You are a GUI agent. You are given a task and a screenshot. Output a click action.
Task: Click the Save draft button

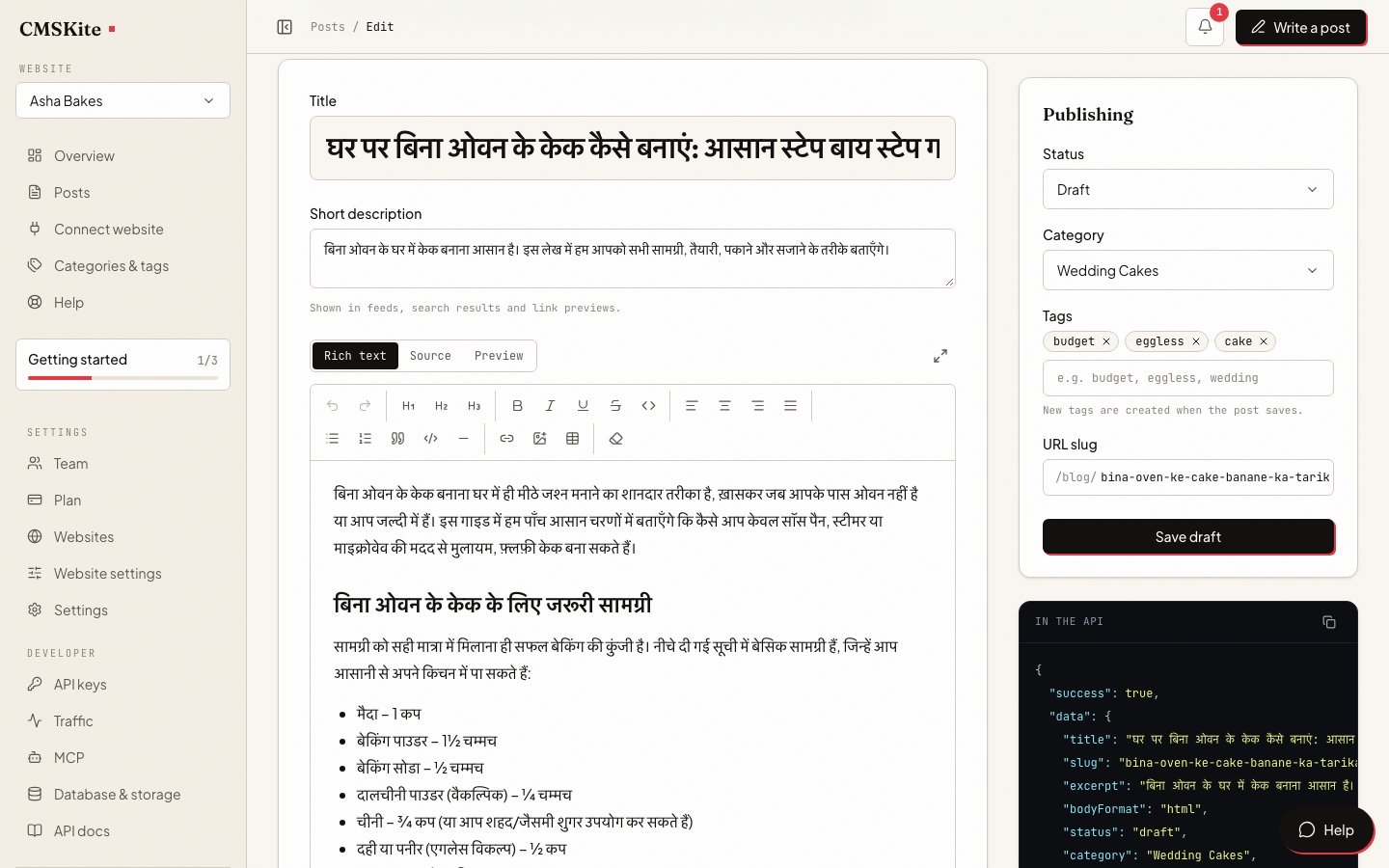(1188, 536)
